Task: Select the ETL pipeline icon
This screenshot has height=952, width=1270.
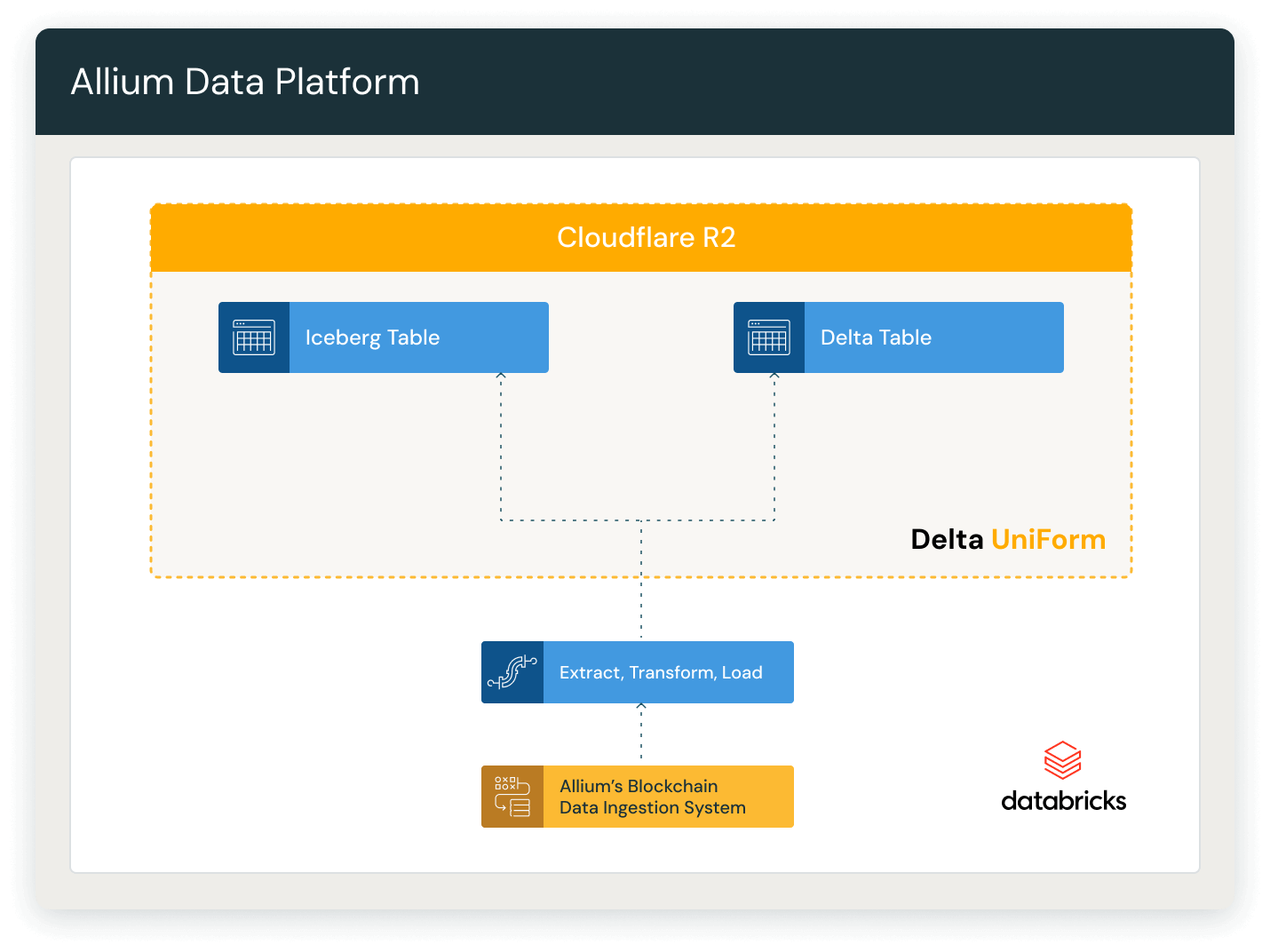Action: [513, 672]
